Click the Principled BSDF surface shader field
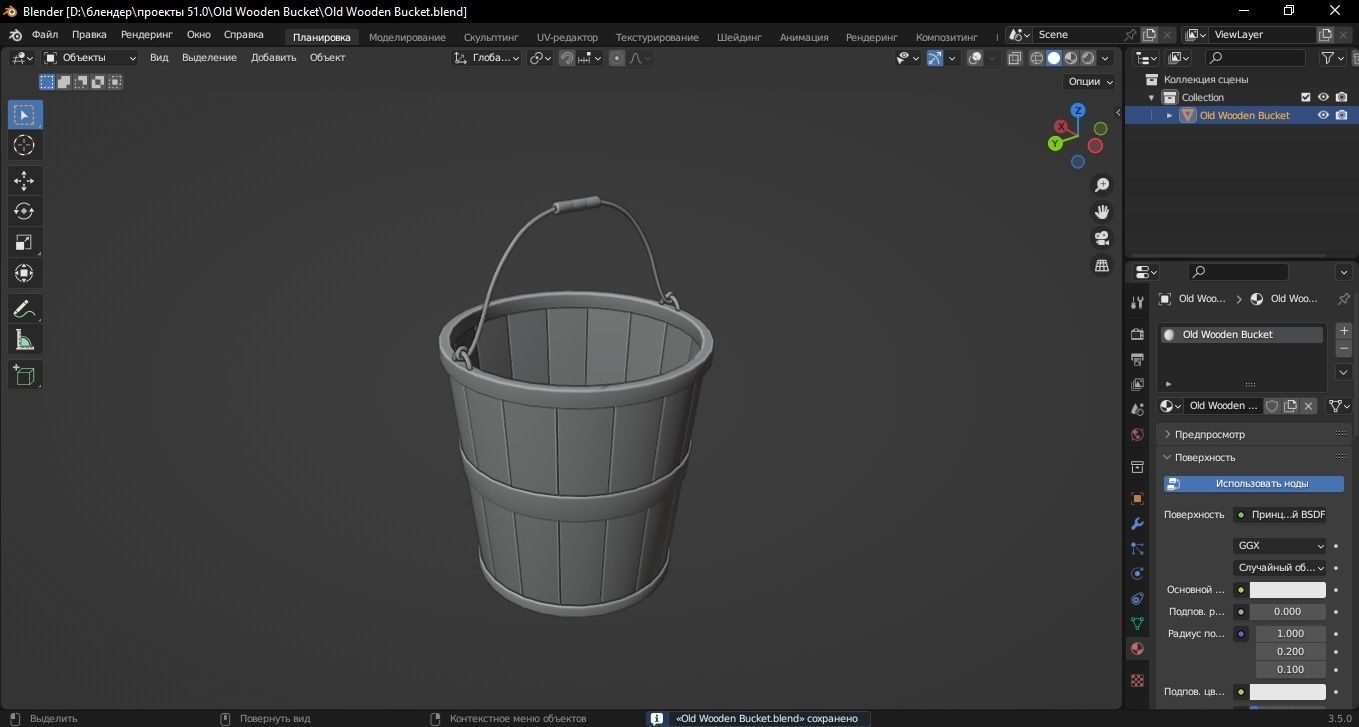 1280,515
